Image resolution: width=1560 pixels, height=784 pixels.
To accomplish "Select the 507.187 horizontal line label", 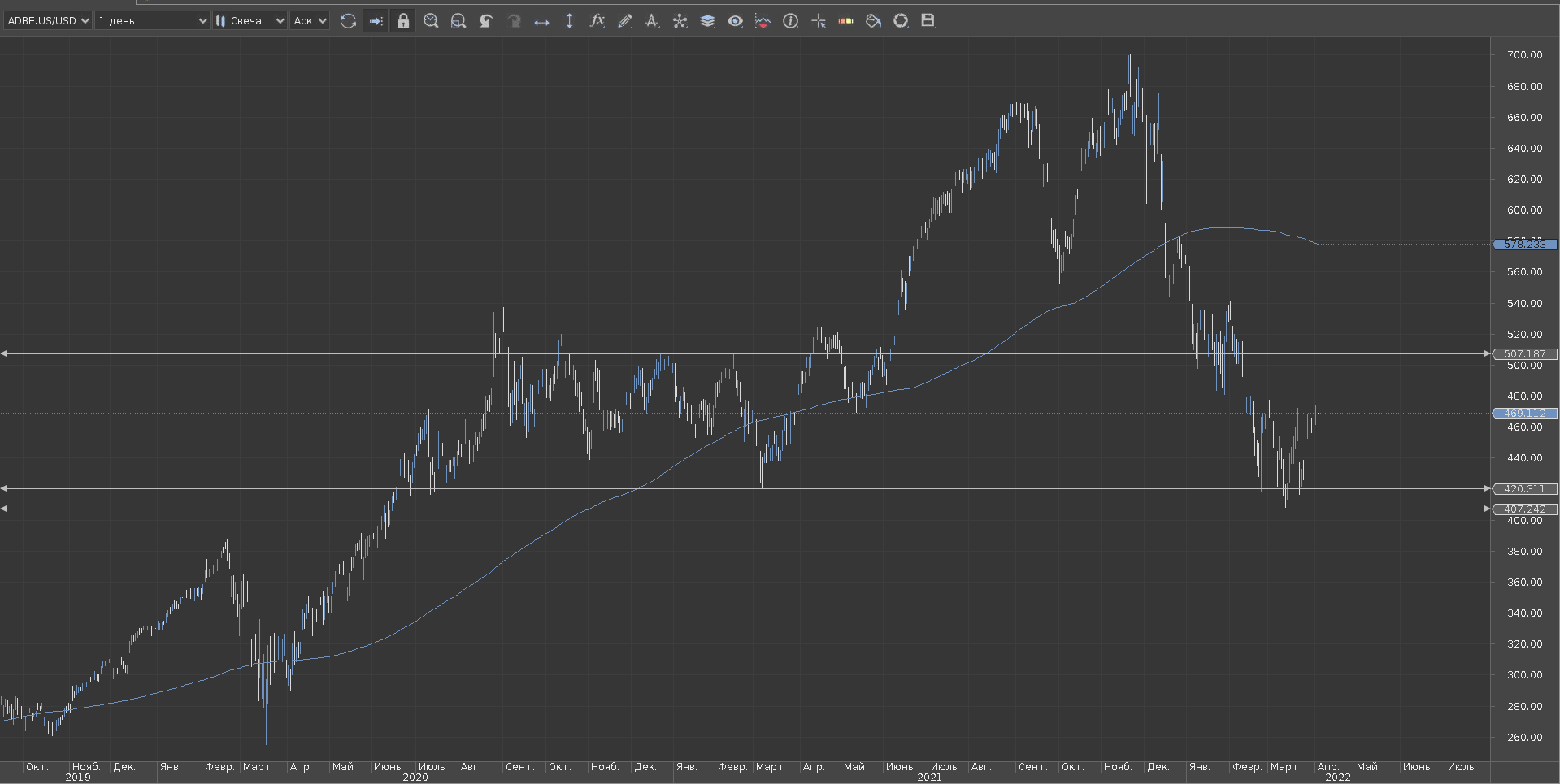I will (x=1525, y=353).
